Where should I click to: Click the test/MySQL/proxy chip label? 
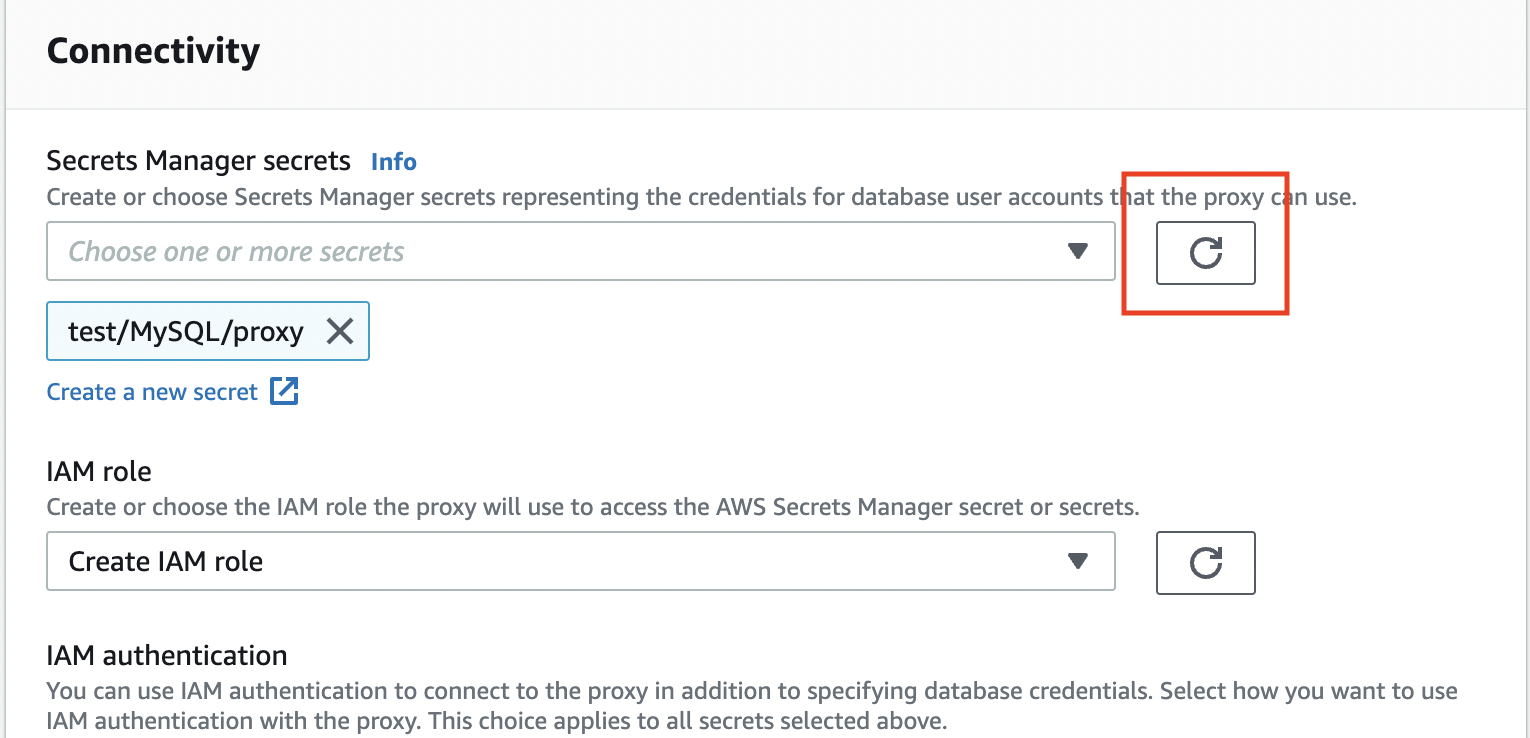[x=186, y=332]
